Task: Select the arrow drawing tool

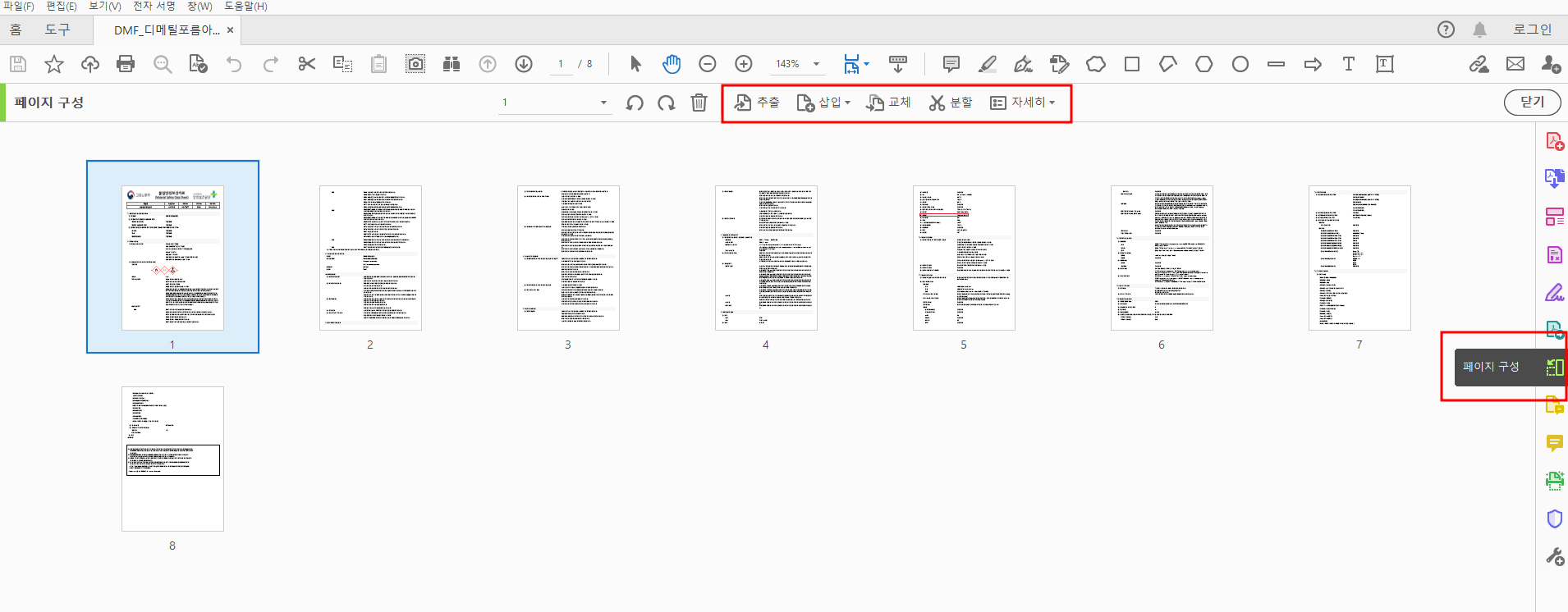Action: click(x=1313, y=64)
